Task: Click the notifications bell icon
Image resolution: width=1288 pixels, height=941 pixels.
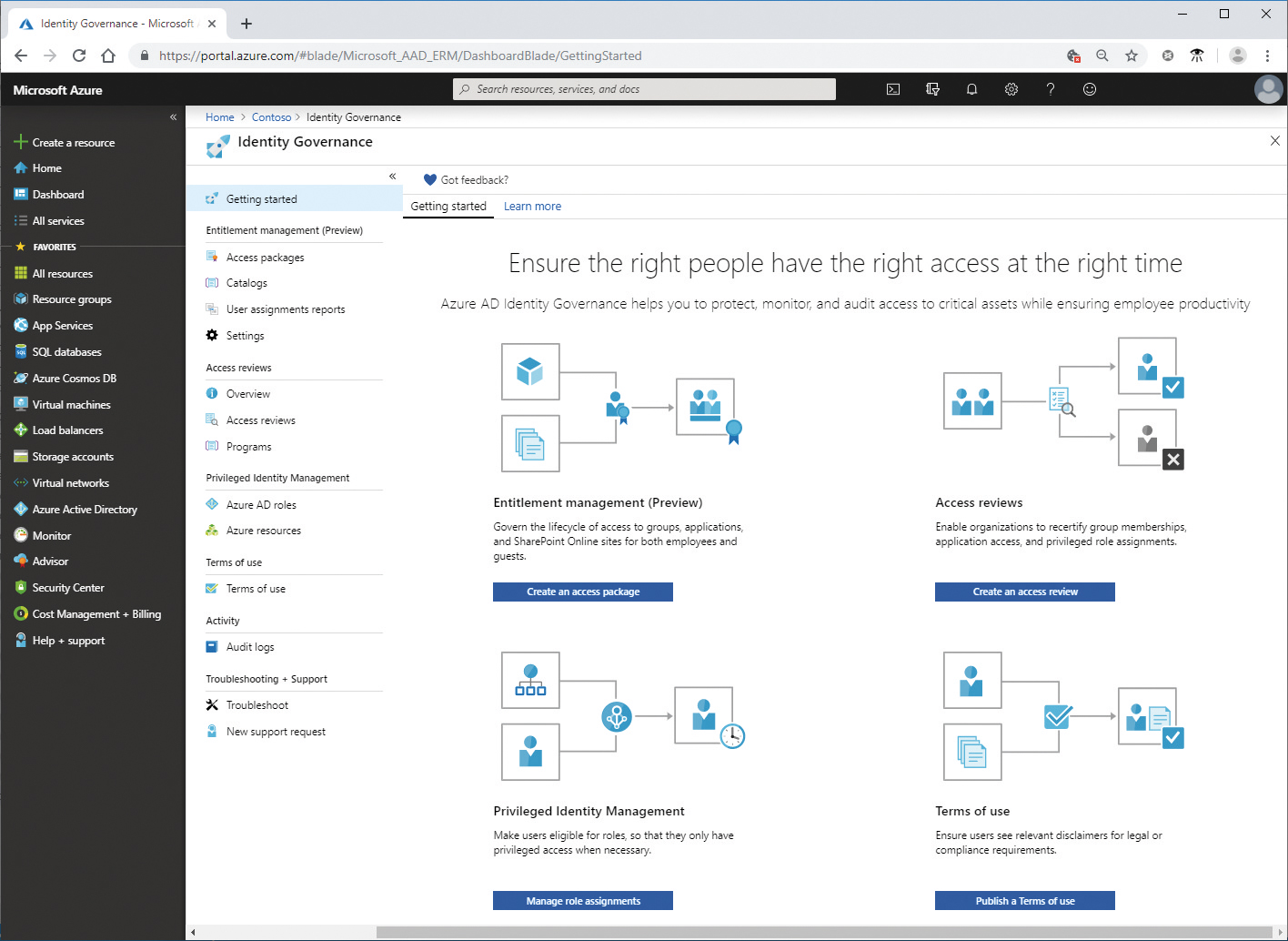Action: pyautogui.click(x=971, y=89)
